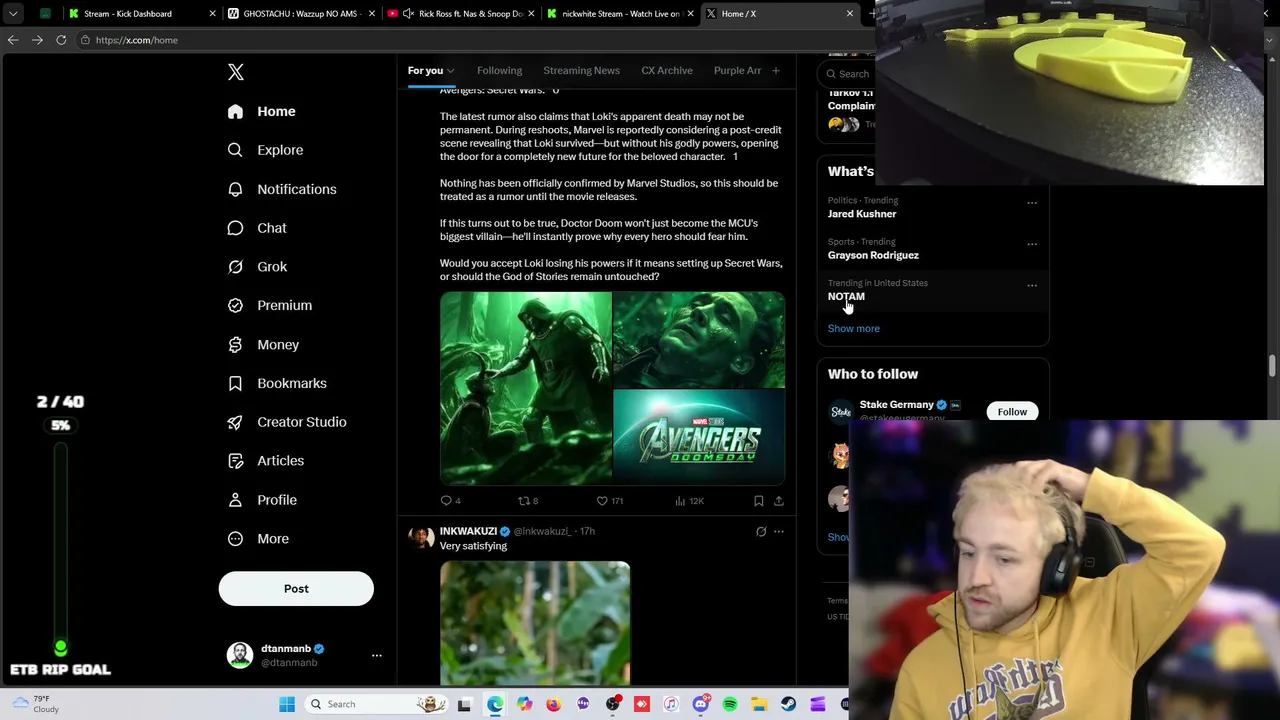The height and width of the screenshot is (720, 1280).
Task: Open Articles in the sidebar
Action: 267,461
